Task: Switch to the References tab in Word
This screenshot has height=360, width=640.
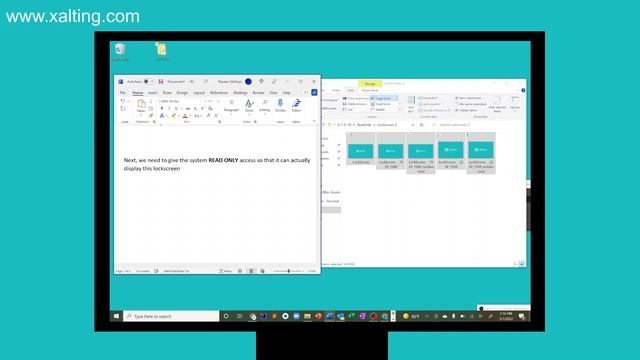Action: pyautogui.click(x=219, y=93)
